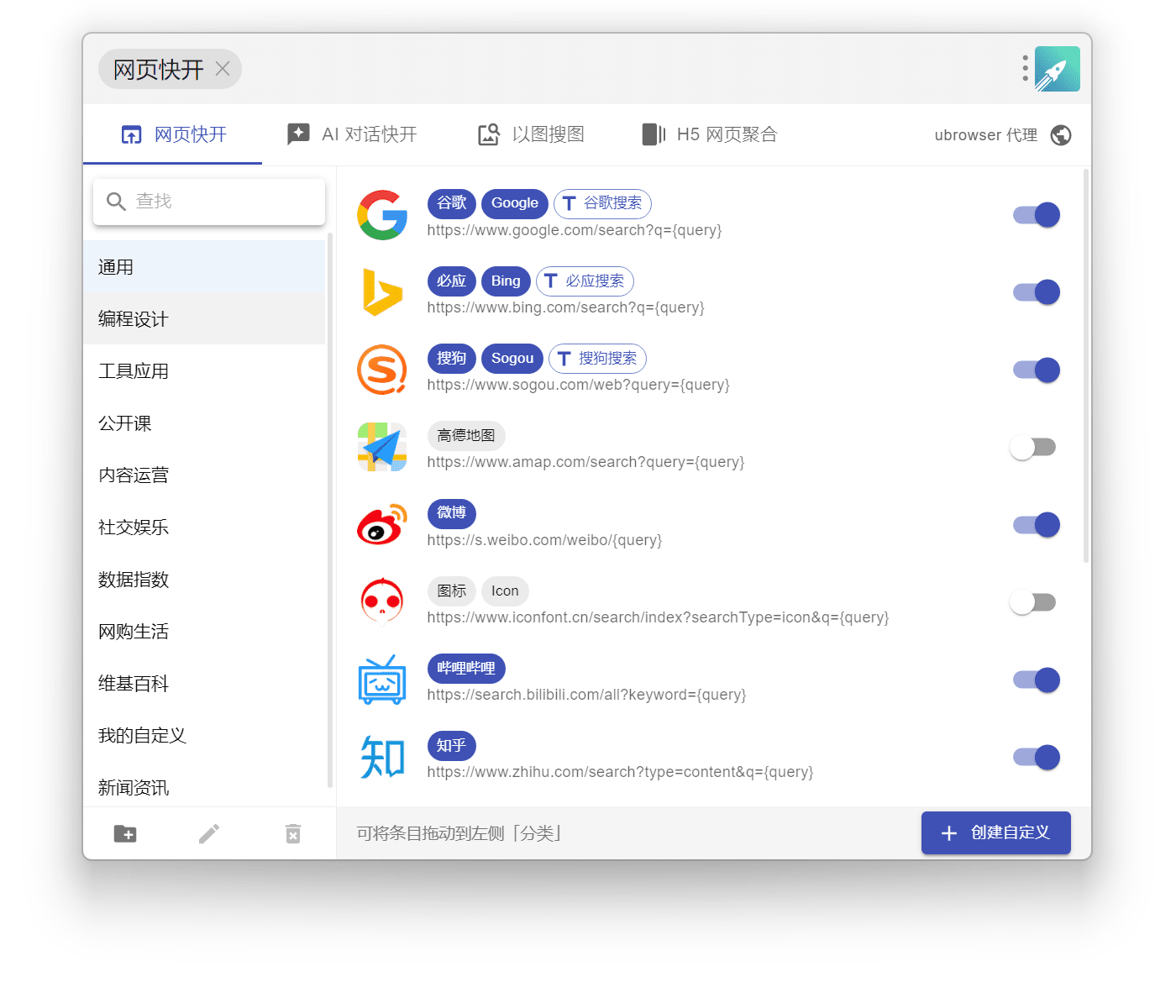Click the 哔哩哔哩 keyword tag

click(466, 668)
